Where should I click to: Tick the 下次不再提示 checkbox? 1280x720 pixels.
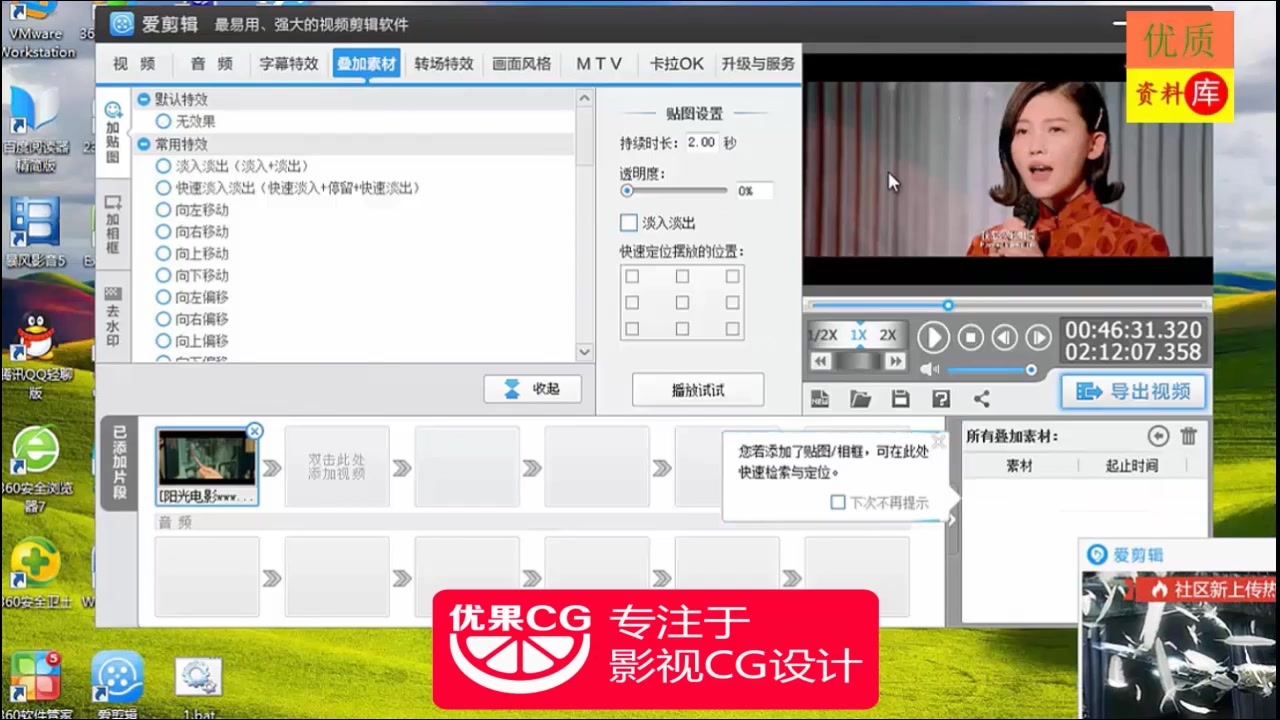pyautogui.click(x=838, y=502)
